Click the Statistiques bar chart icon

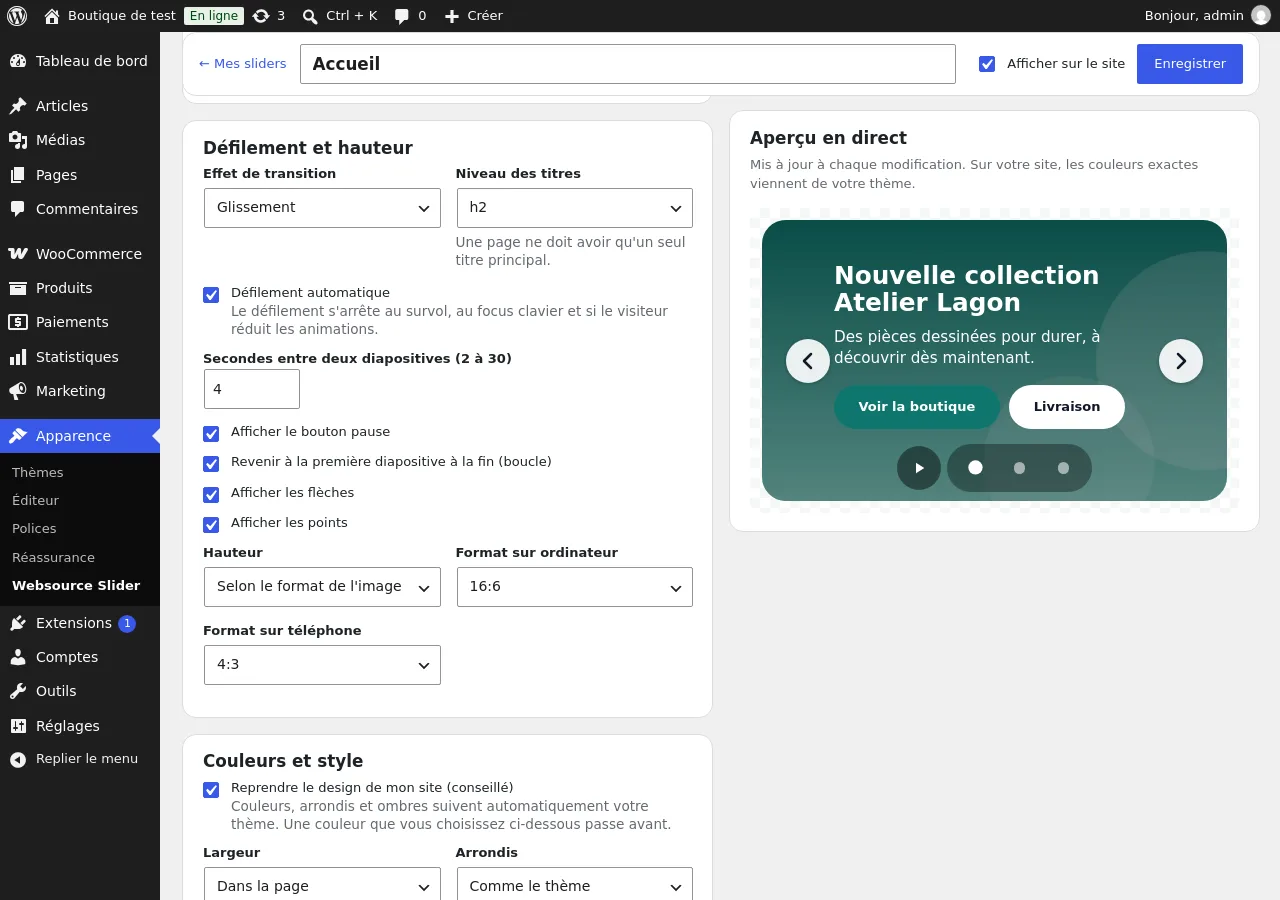(18, 357)
